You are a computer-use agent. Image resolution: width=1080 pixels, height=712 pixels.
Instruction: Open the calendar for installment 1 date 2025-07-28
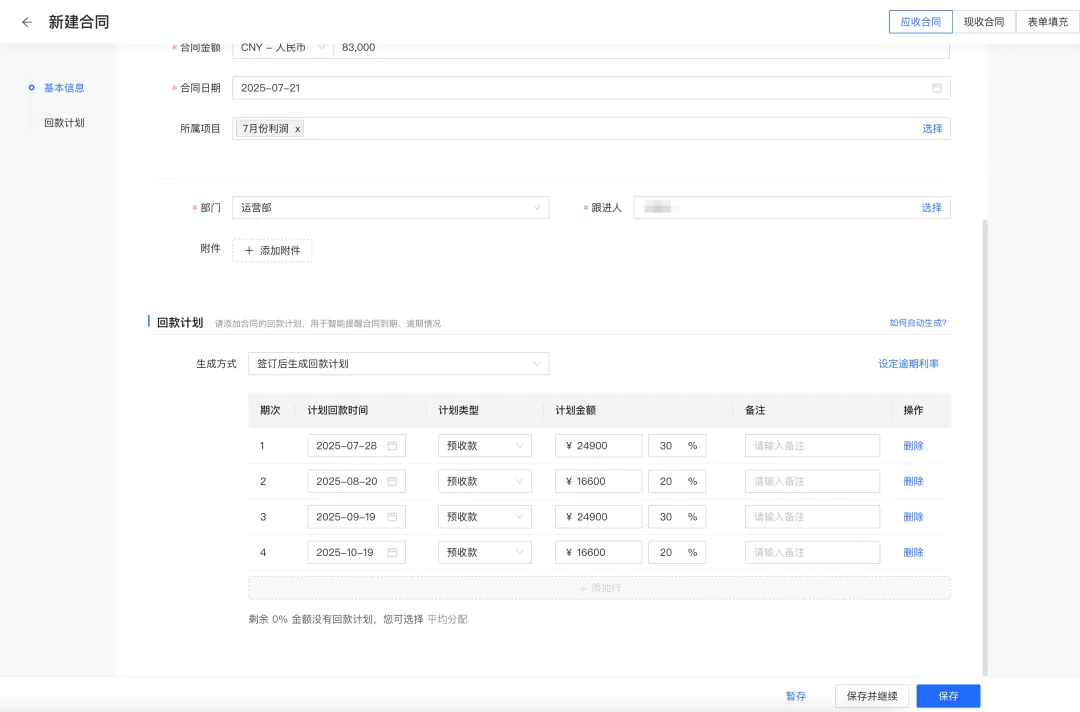point(392,445)
